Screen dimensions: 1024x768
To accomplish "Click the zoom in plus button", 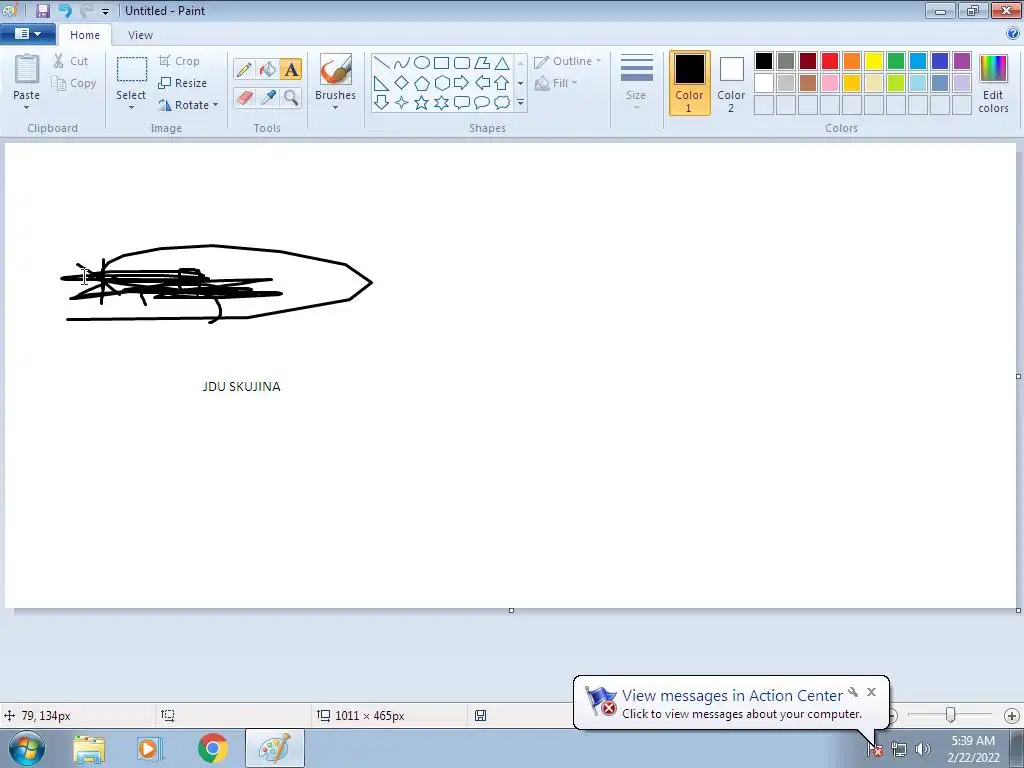I will click(1012, 716).
